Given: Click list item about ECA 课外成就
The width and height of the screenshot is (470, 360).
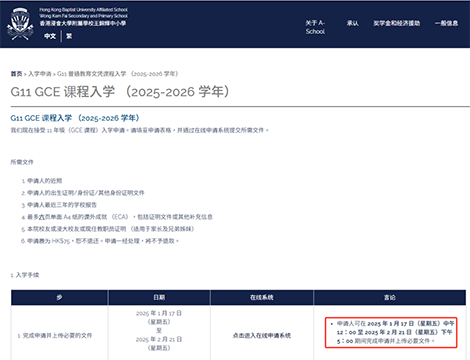Looking at the screenshot, I should pyautogui.click(x=120, y=217).
